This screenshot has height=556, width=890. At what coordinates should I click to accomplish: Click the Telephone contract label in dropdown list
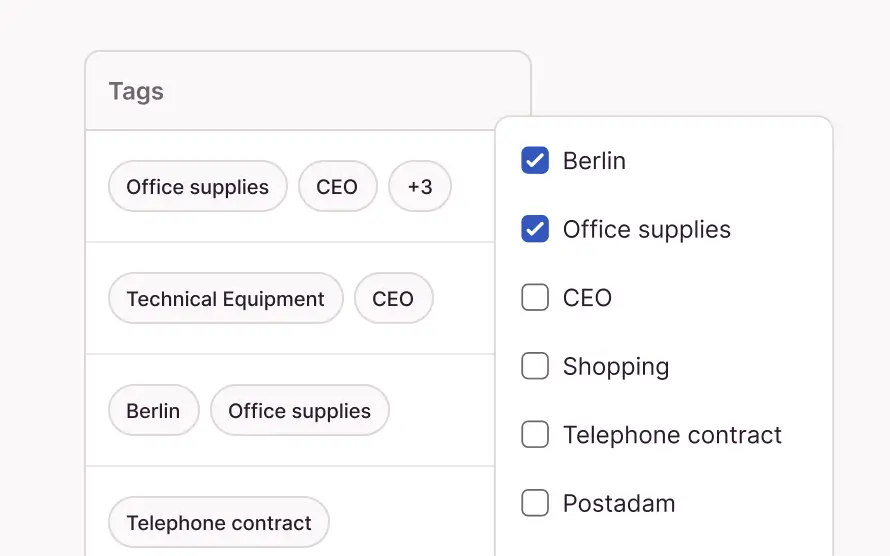(672, 435)
